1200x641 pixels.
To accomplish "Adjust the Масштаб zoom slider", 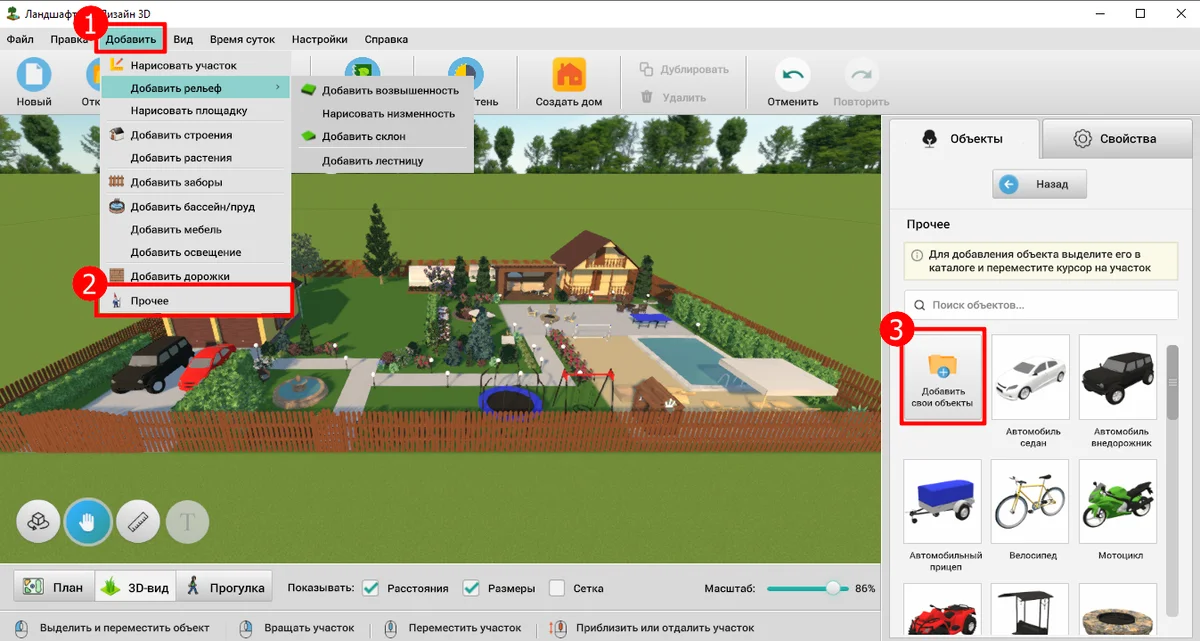I will 832,588.
